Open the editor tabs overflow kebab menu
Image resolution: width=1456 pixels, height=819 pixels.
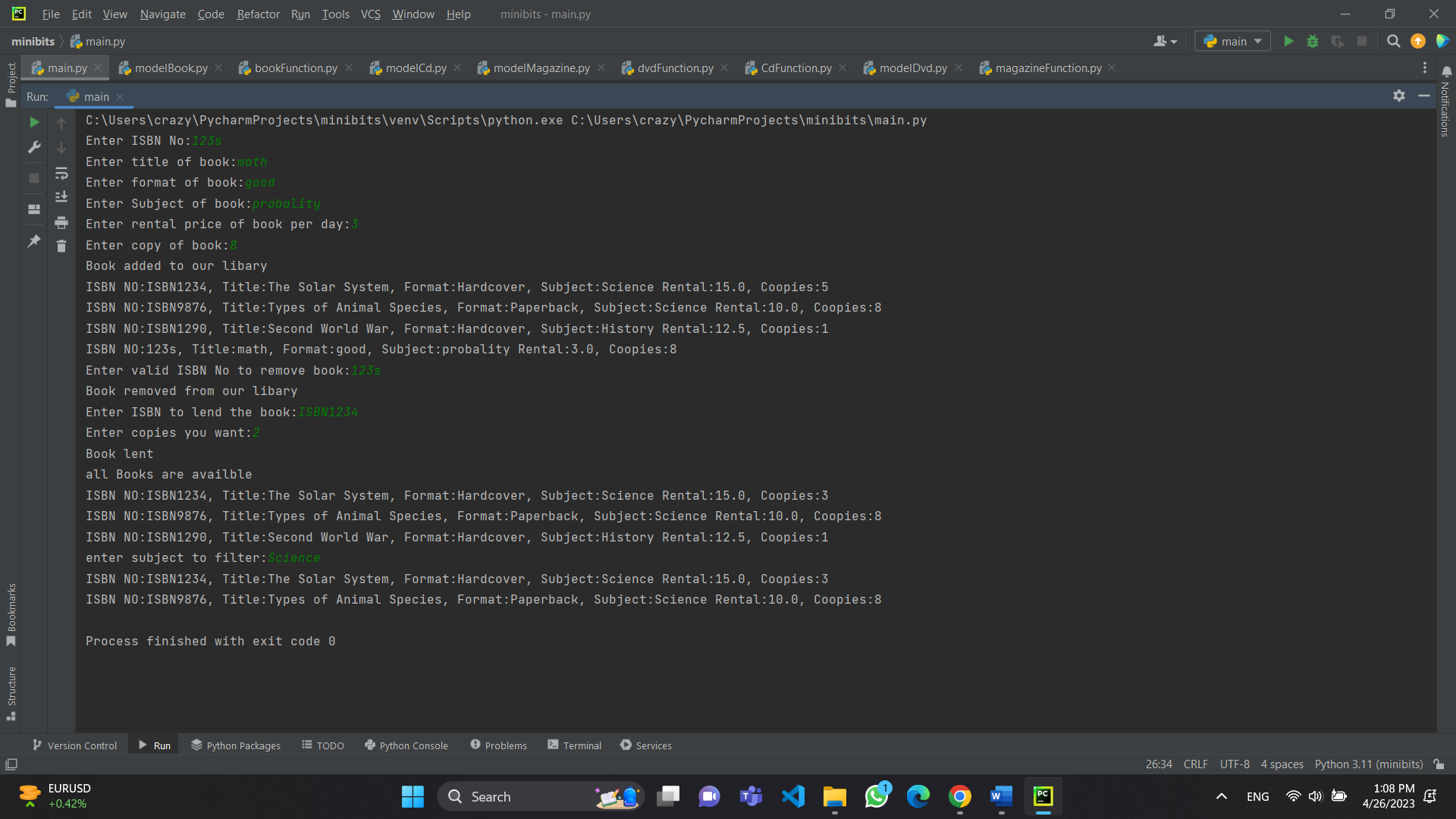[x=1425, y=67]
